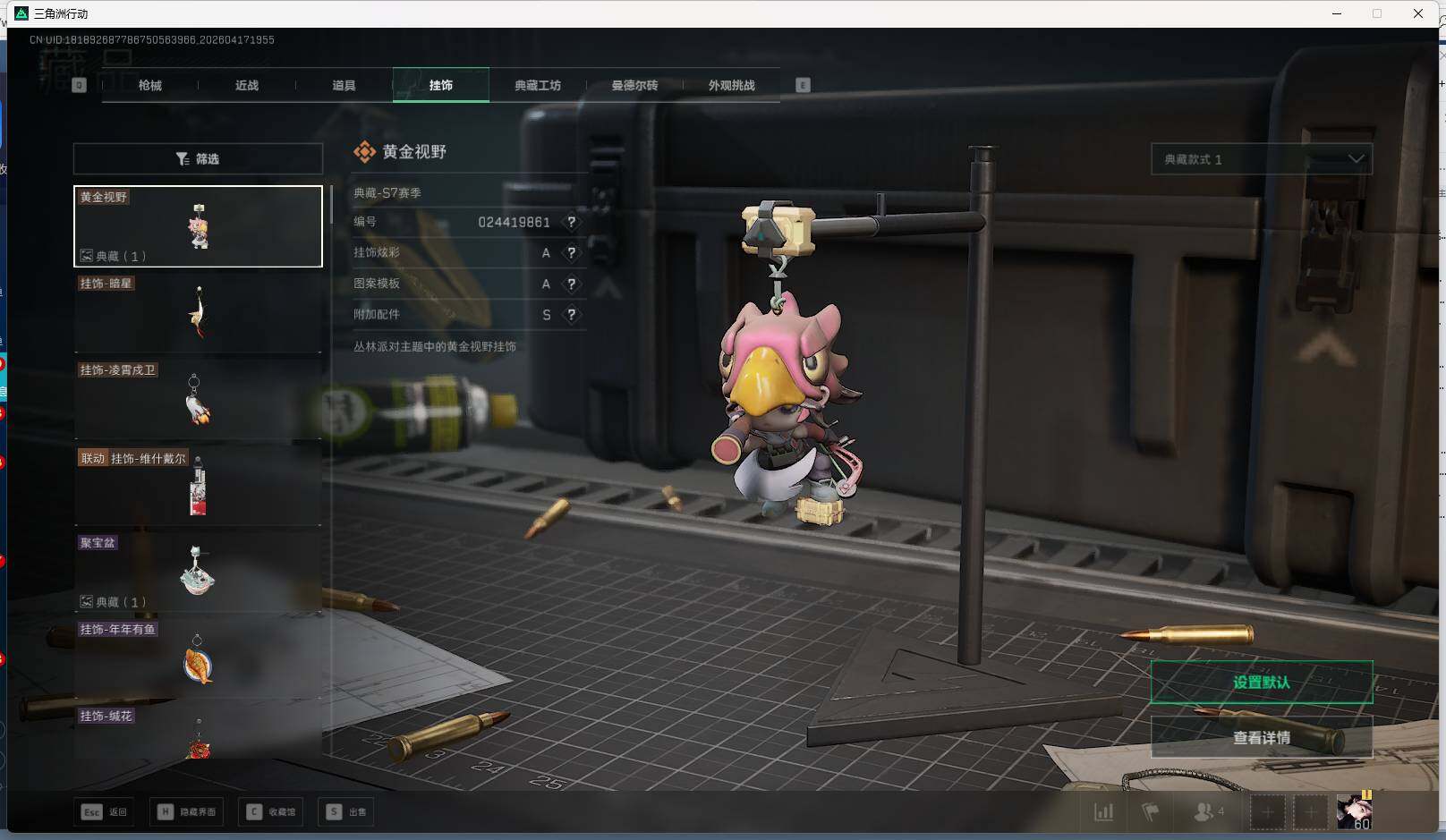The image size is (1446, 840).
Task: Select the 挂饰 tab
Action: pyautogui.click(x=441, y=85)
